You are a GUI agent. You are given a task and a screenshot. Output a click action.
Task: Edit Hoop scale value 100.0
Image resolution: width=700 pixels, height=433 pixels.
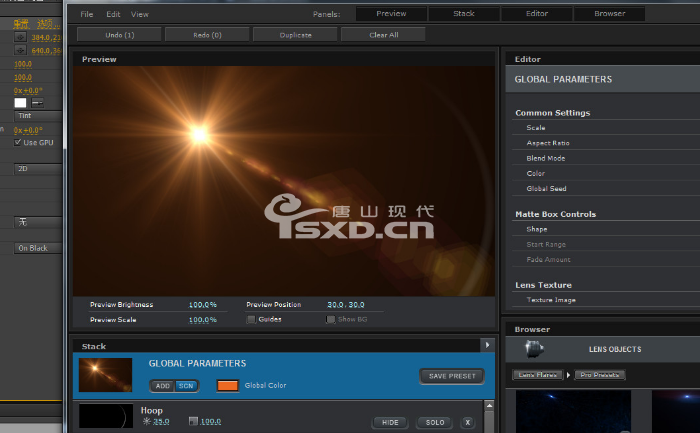(x=210, y=421)
